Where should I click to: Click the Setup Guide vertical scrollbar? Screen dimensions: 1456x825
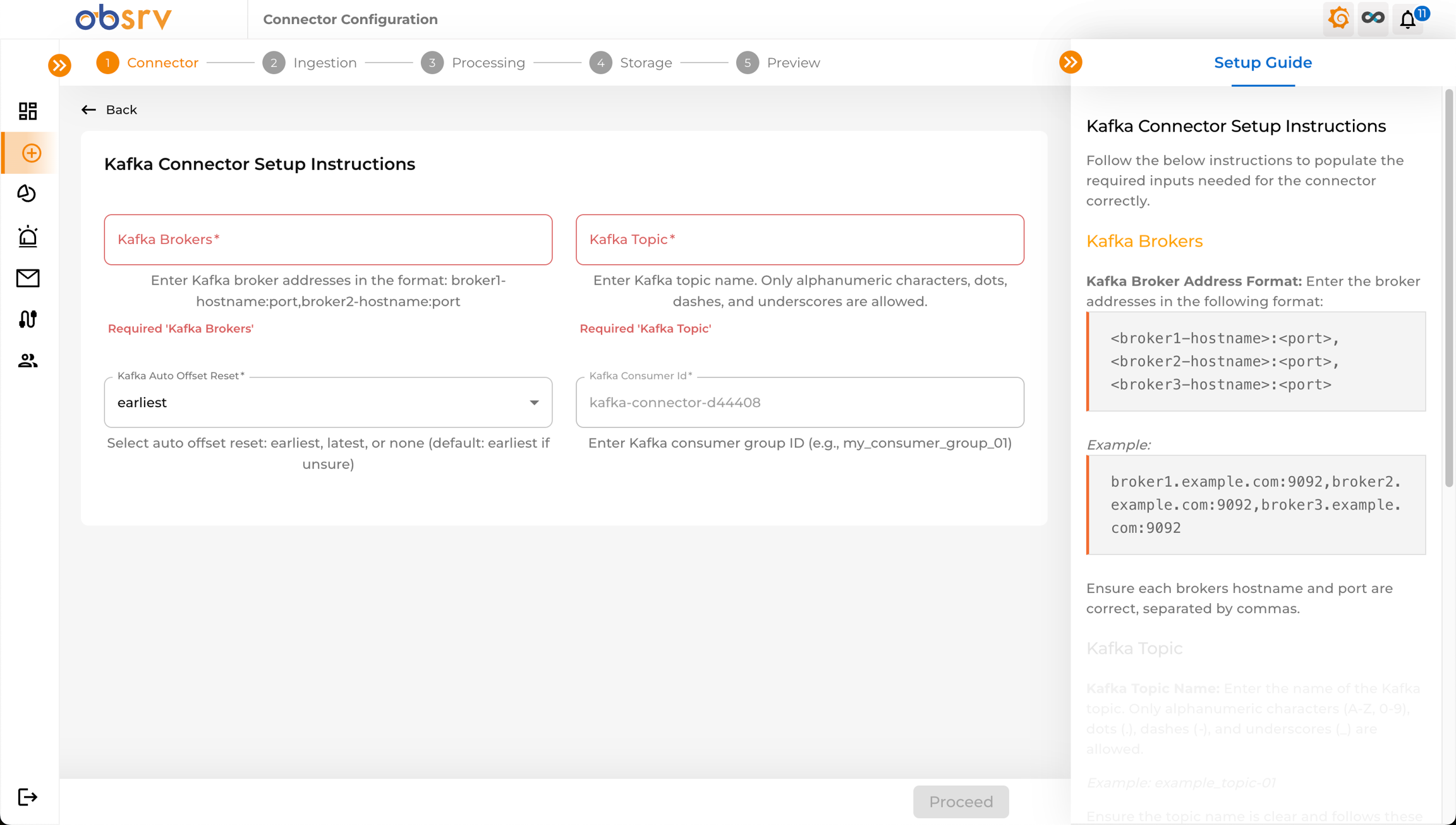point(1449,288)
